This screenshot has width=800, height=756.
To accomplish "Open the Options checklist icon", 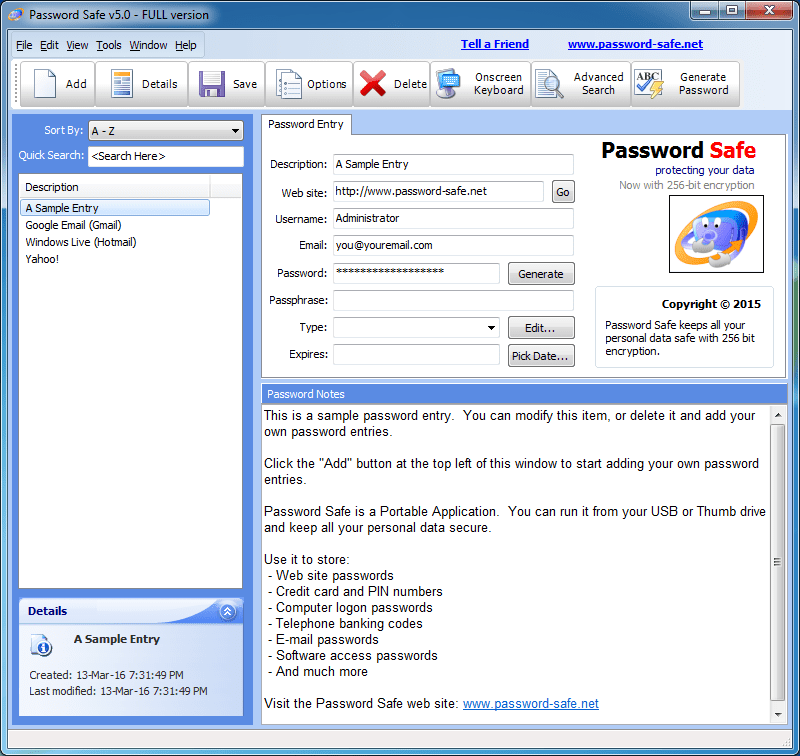I will (289, 84).
